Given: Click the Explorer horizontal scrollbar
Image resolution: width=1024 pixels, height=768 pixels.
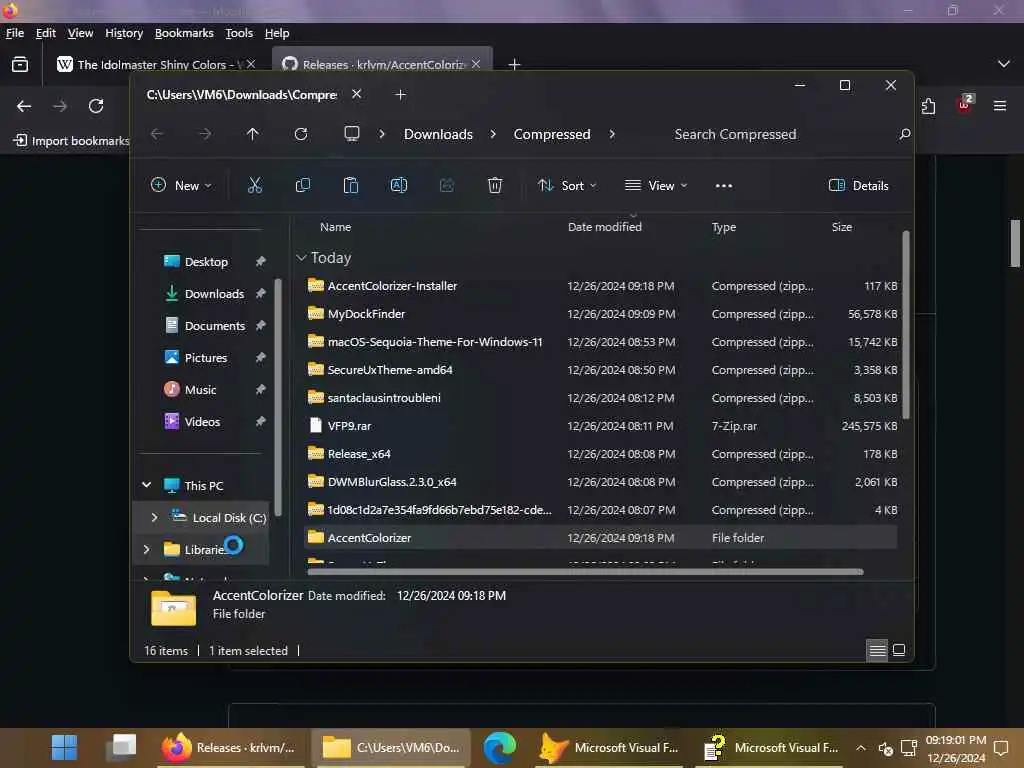Looking at the screenshot, I should click(585, 571).
